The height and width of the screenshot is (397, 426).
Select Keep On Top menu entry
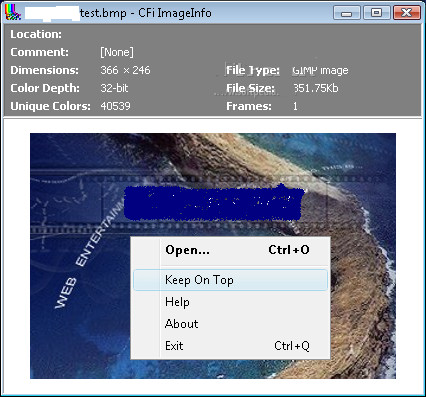(x=230, y=280)
